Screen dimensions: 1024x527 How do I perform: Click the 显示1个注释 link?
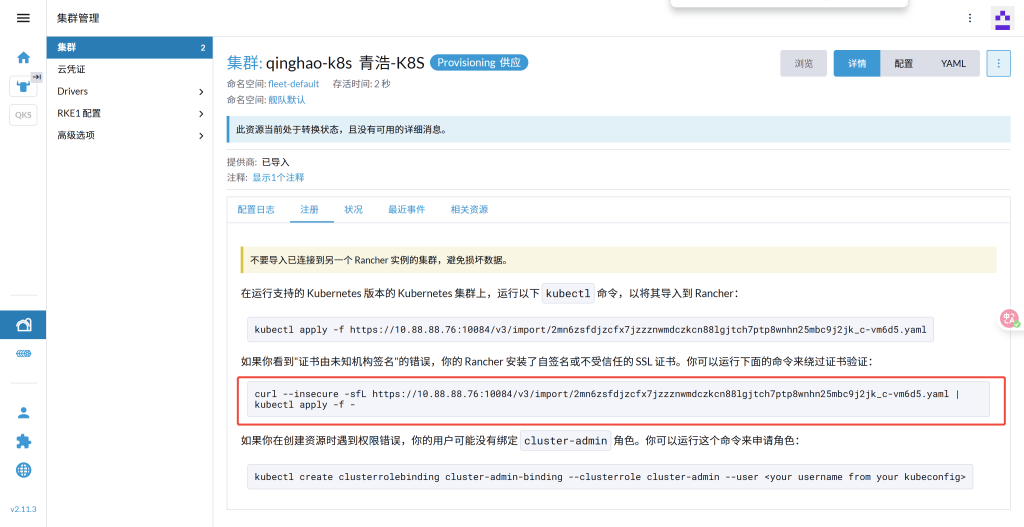pyautogui.click(x=279, y=177)
